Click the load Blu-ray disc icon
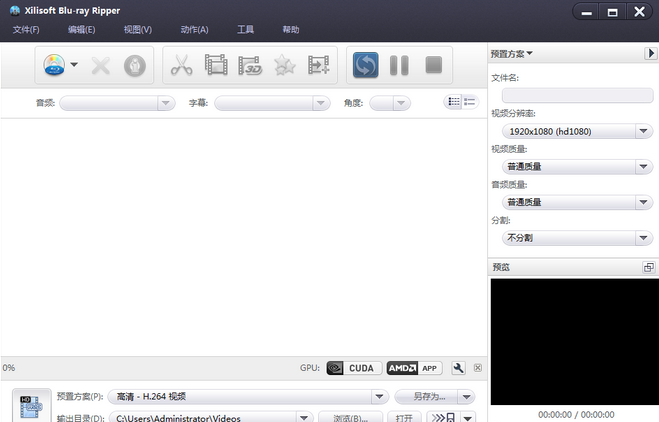This screenshot has width=659, height=422. point(54,65)
